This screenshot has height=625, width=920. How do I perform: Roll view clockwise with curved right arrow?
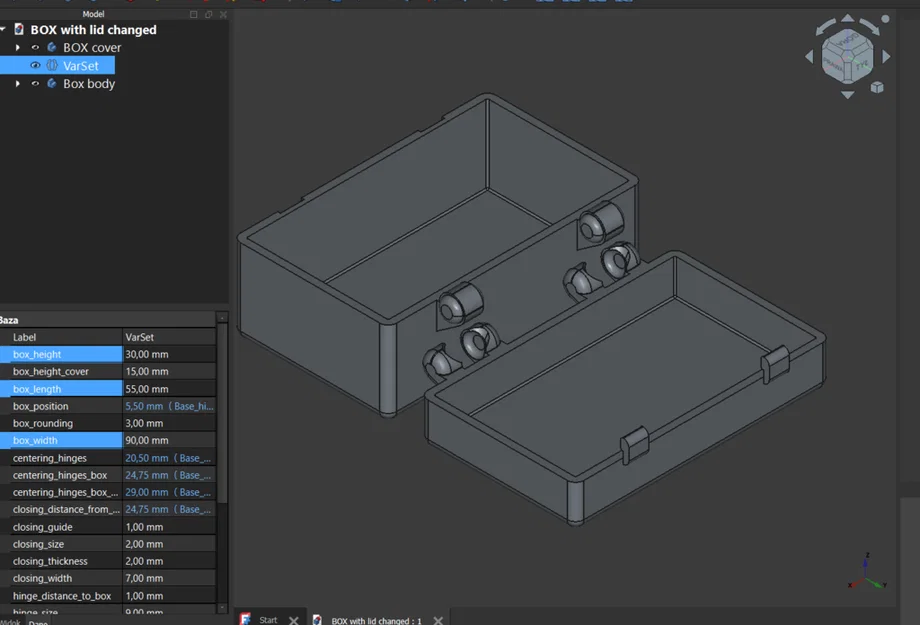pos(870,27)
